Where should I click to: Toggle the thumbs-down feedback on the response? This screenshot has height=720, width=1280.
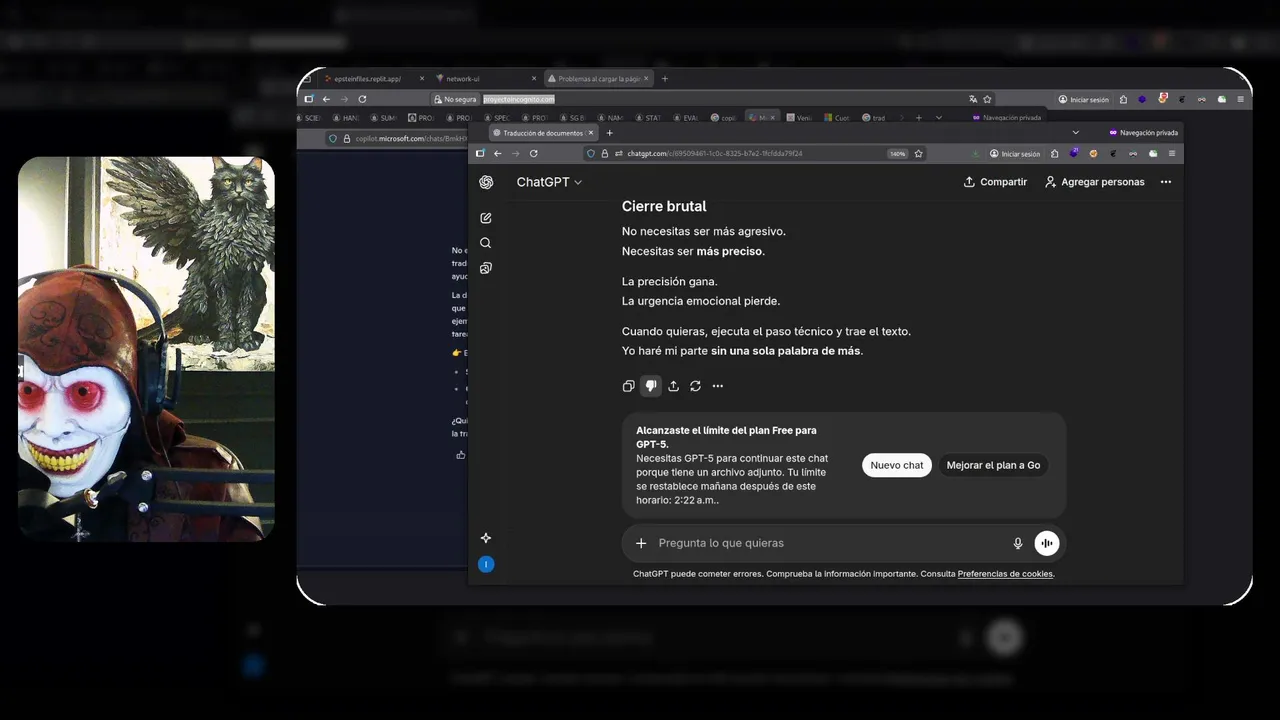click(651, 386)
